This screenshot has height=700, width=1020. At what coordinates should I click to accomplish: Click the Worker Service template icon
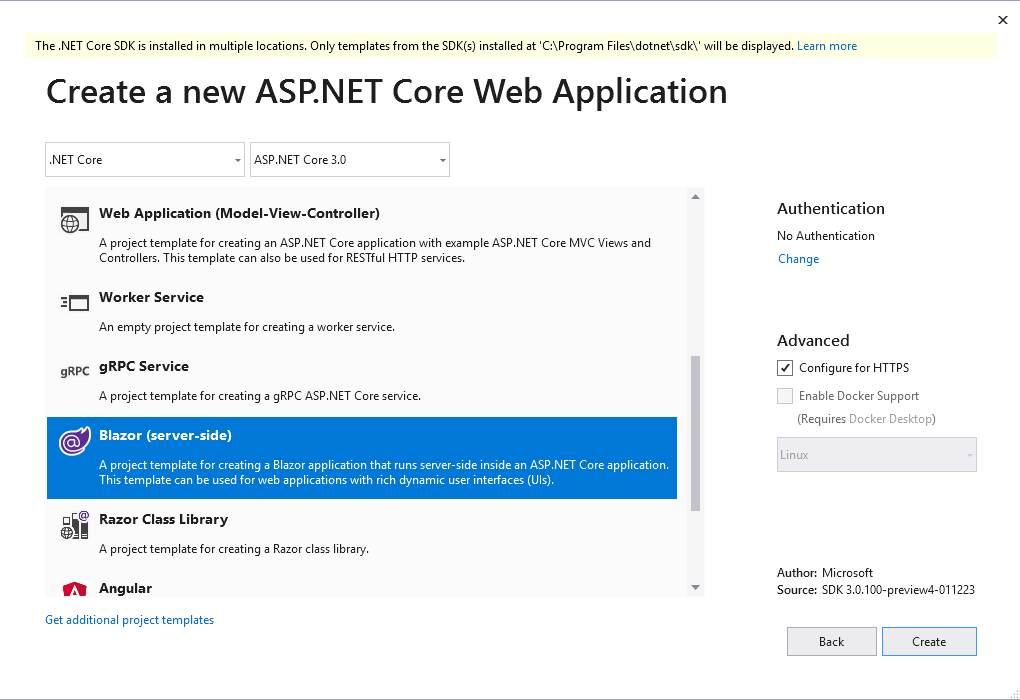point(74,303)
